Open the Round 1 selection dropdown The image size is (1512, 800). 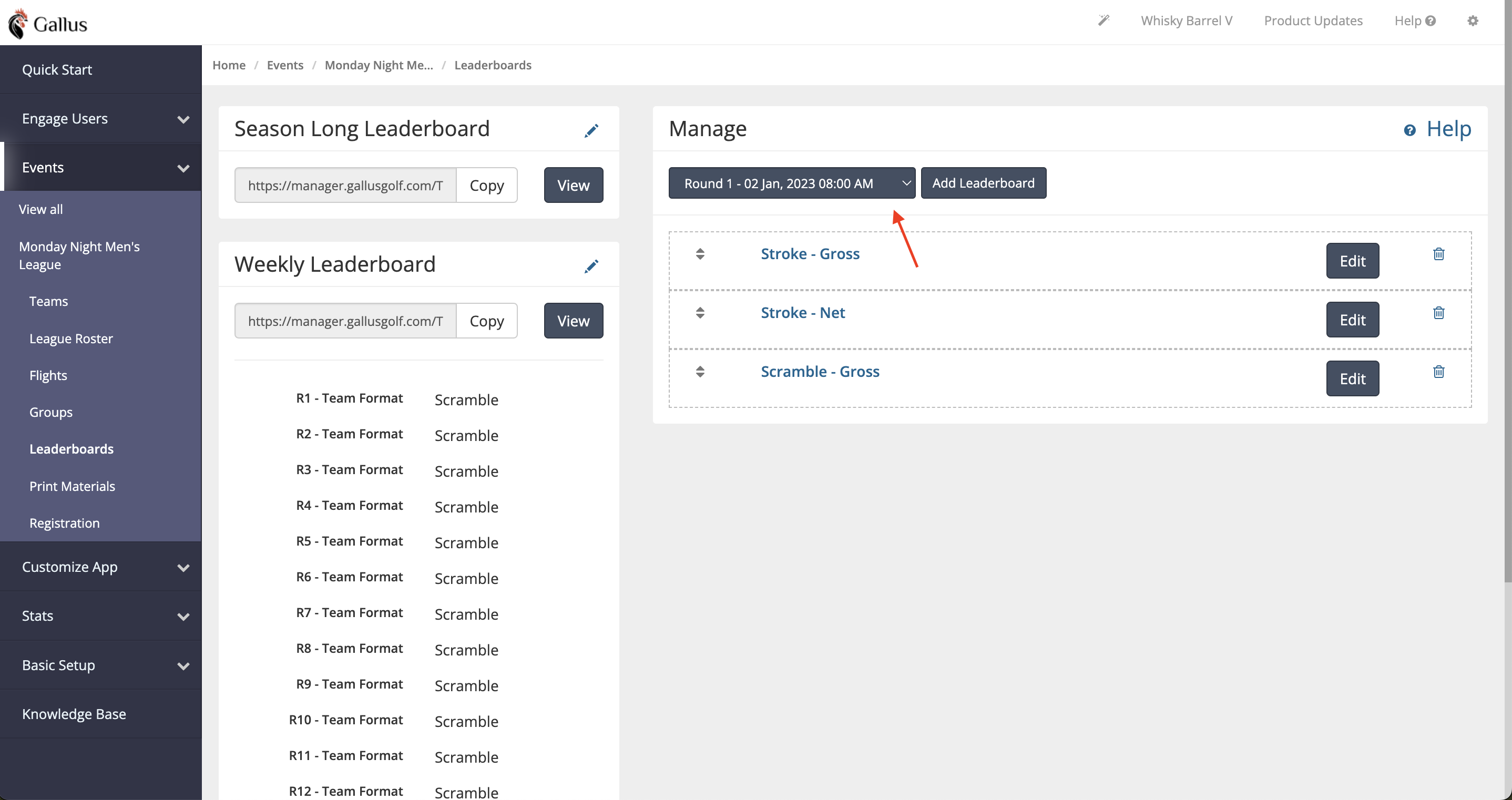coord(792,183)
